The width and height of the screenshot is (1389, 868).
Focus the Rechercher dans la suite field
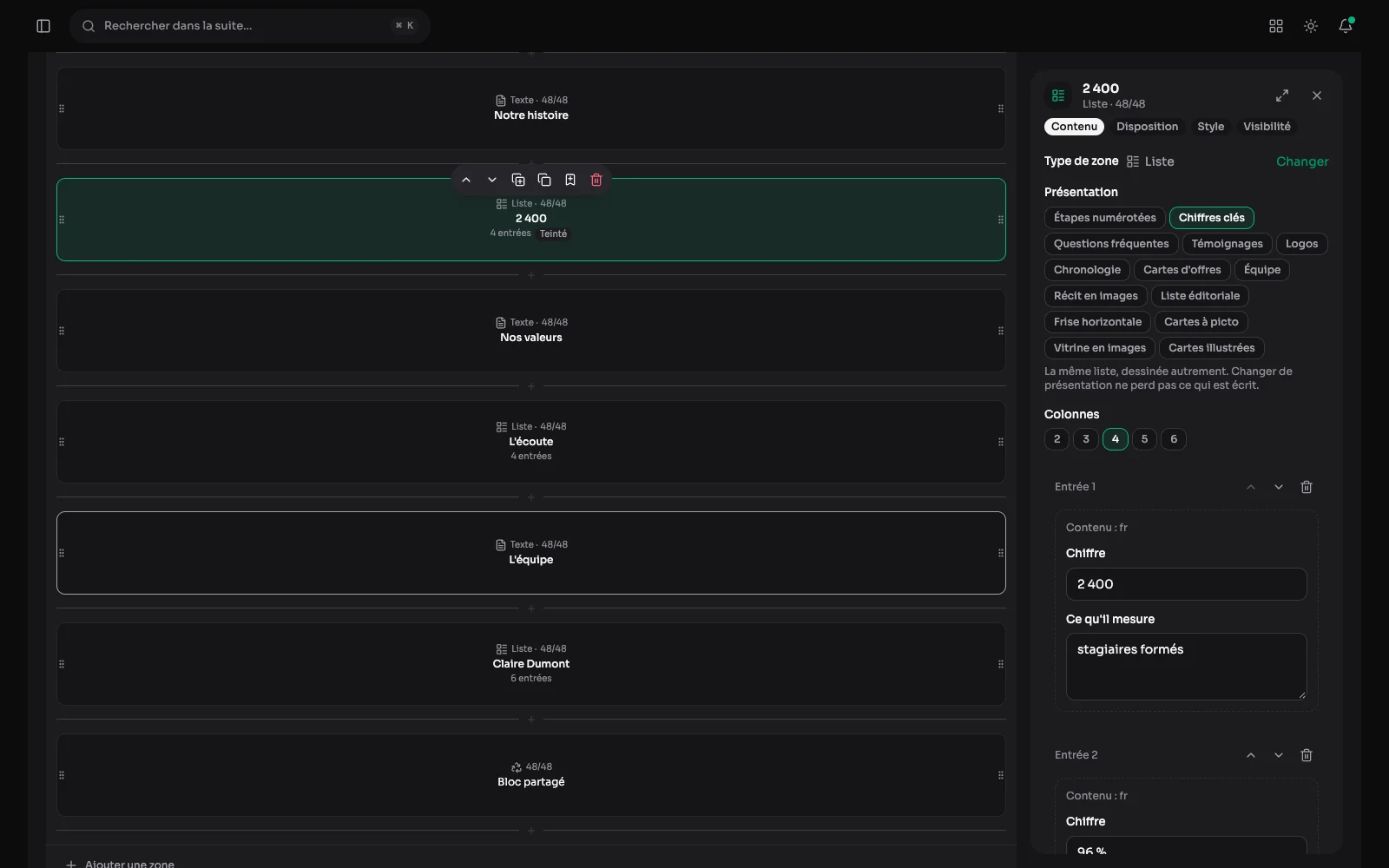coord(250,26)
